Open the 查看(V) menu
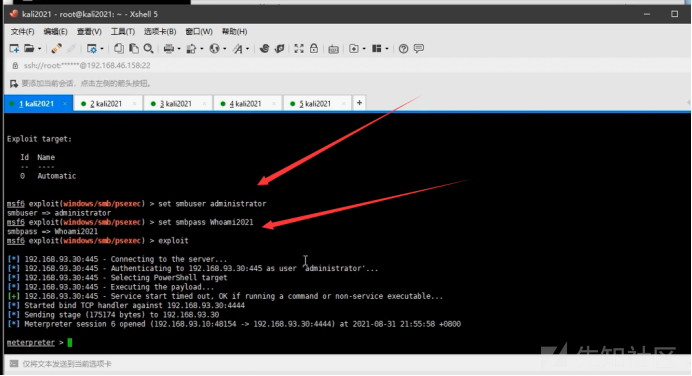 click(89, 32)
